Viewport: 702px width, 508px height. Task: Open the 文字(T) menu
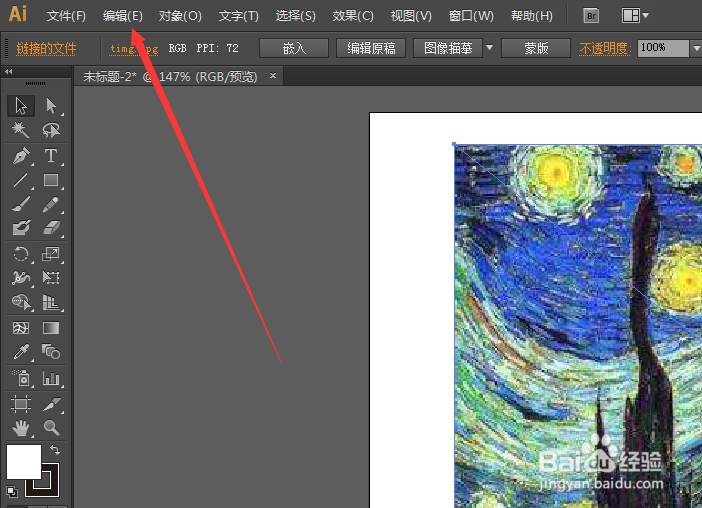coord(238,16)
